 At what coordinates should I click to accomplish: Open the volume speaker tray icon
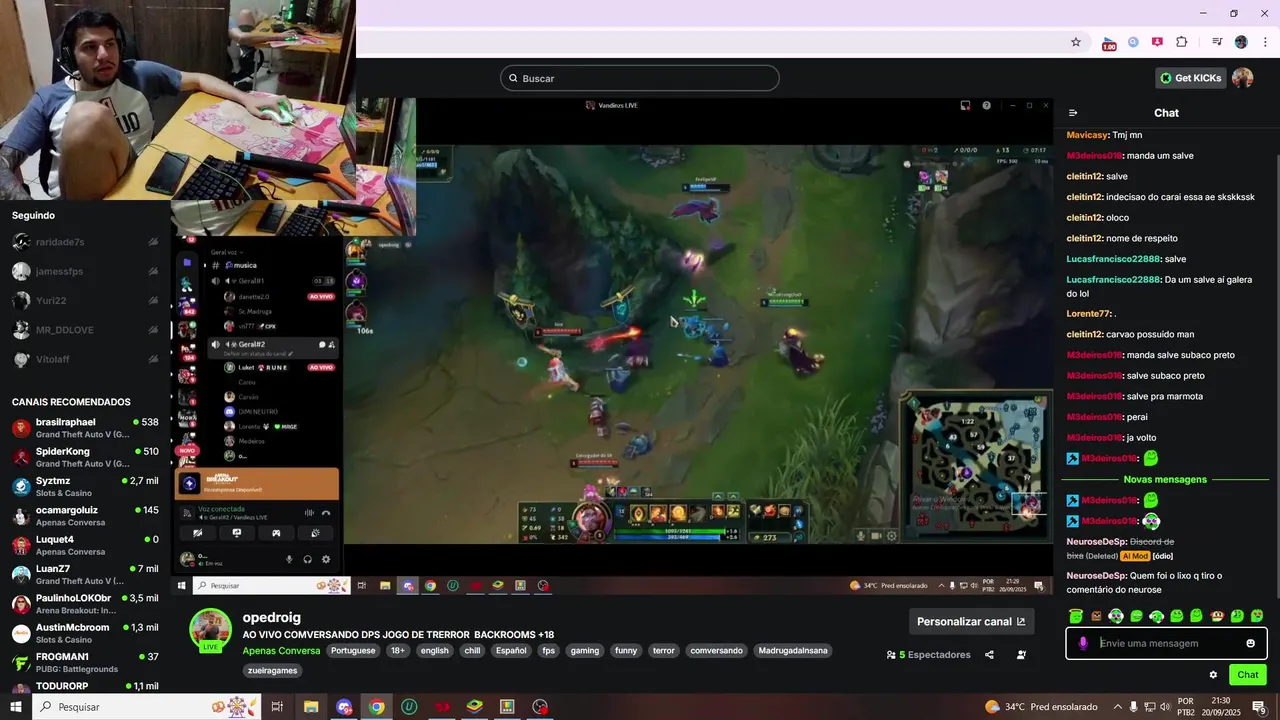click(1164, 707)
